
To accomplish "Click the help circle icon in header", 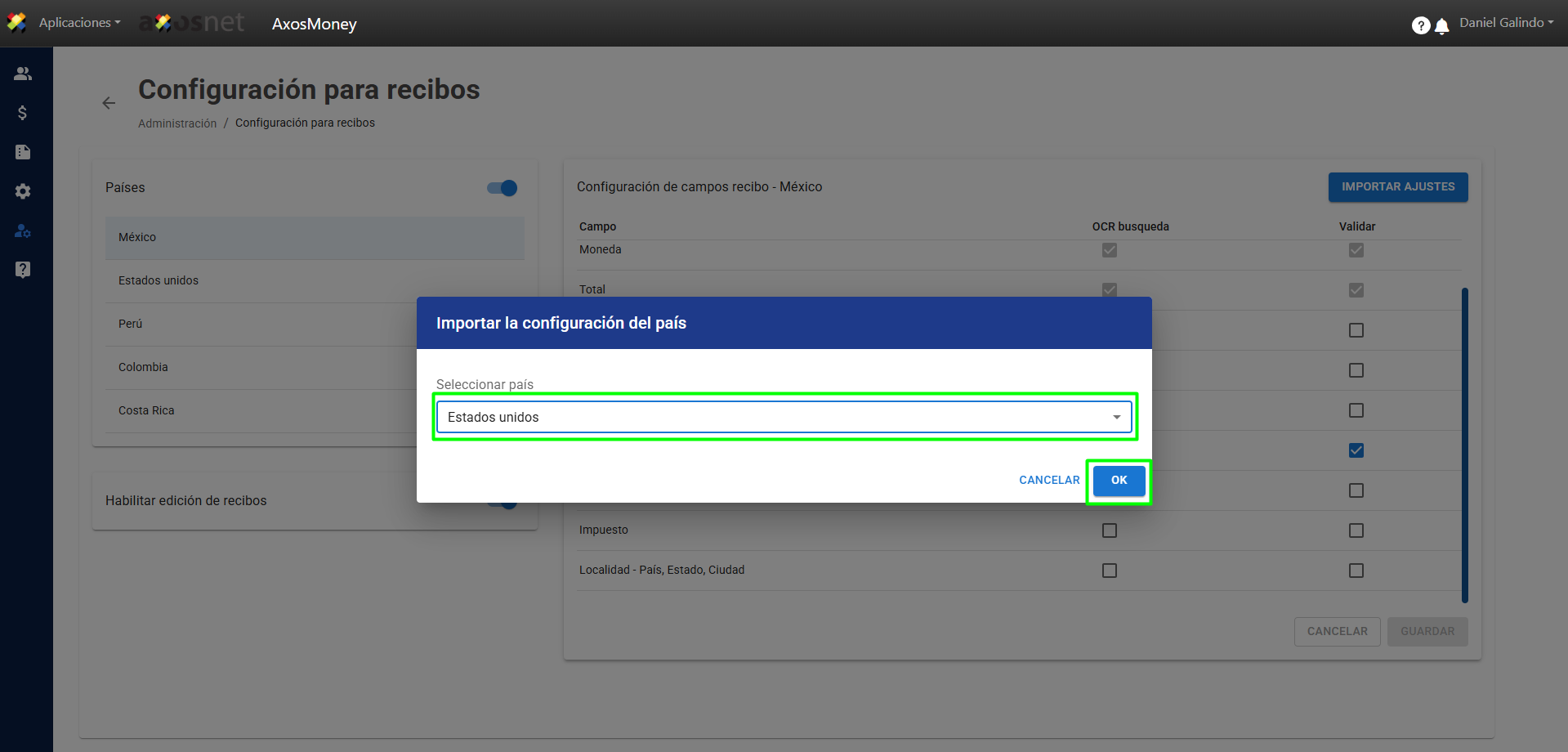I will [1421, 26].
